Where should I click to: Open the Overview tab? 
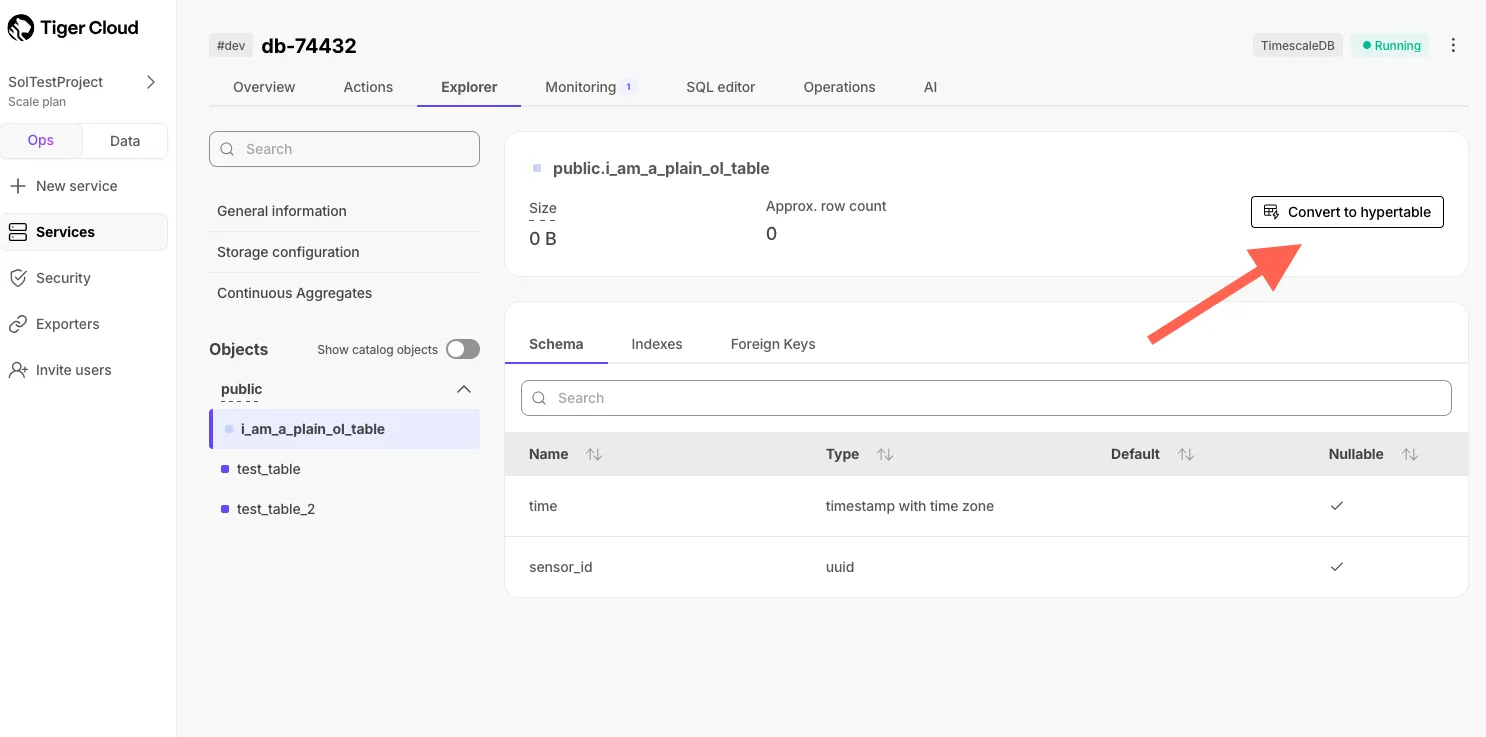pyautogui.click(x=264, y=87)
